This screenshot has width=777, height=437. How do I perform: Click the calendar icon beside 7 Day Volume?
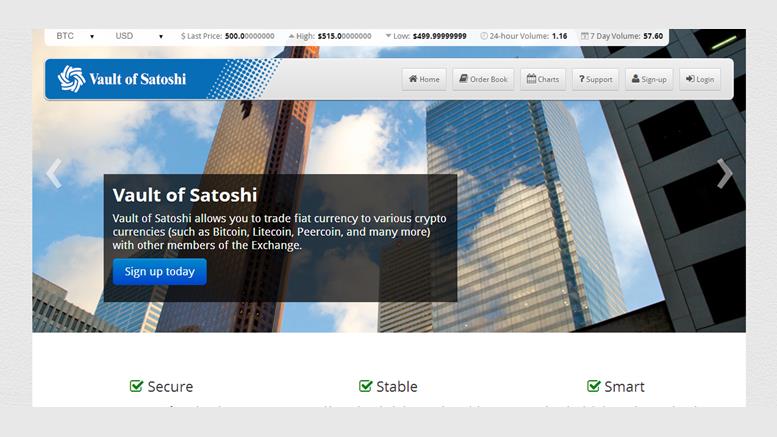tap(585, 36)
